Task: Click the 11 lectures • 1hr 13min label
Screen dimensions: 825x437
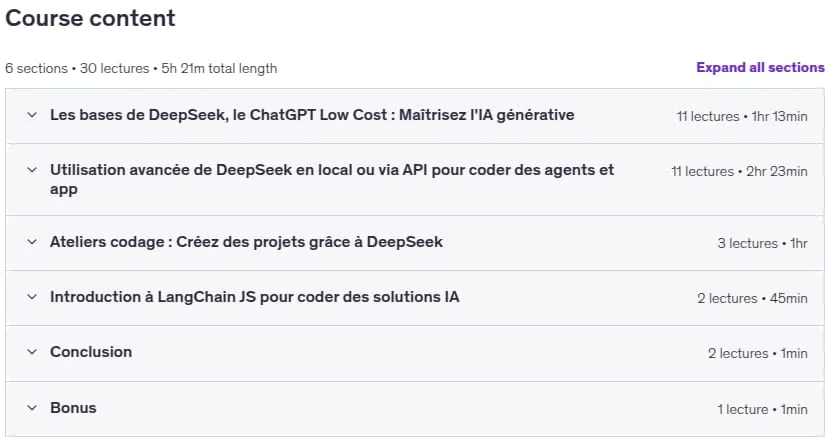Action: click(x=742, y=116)
